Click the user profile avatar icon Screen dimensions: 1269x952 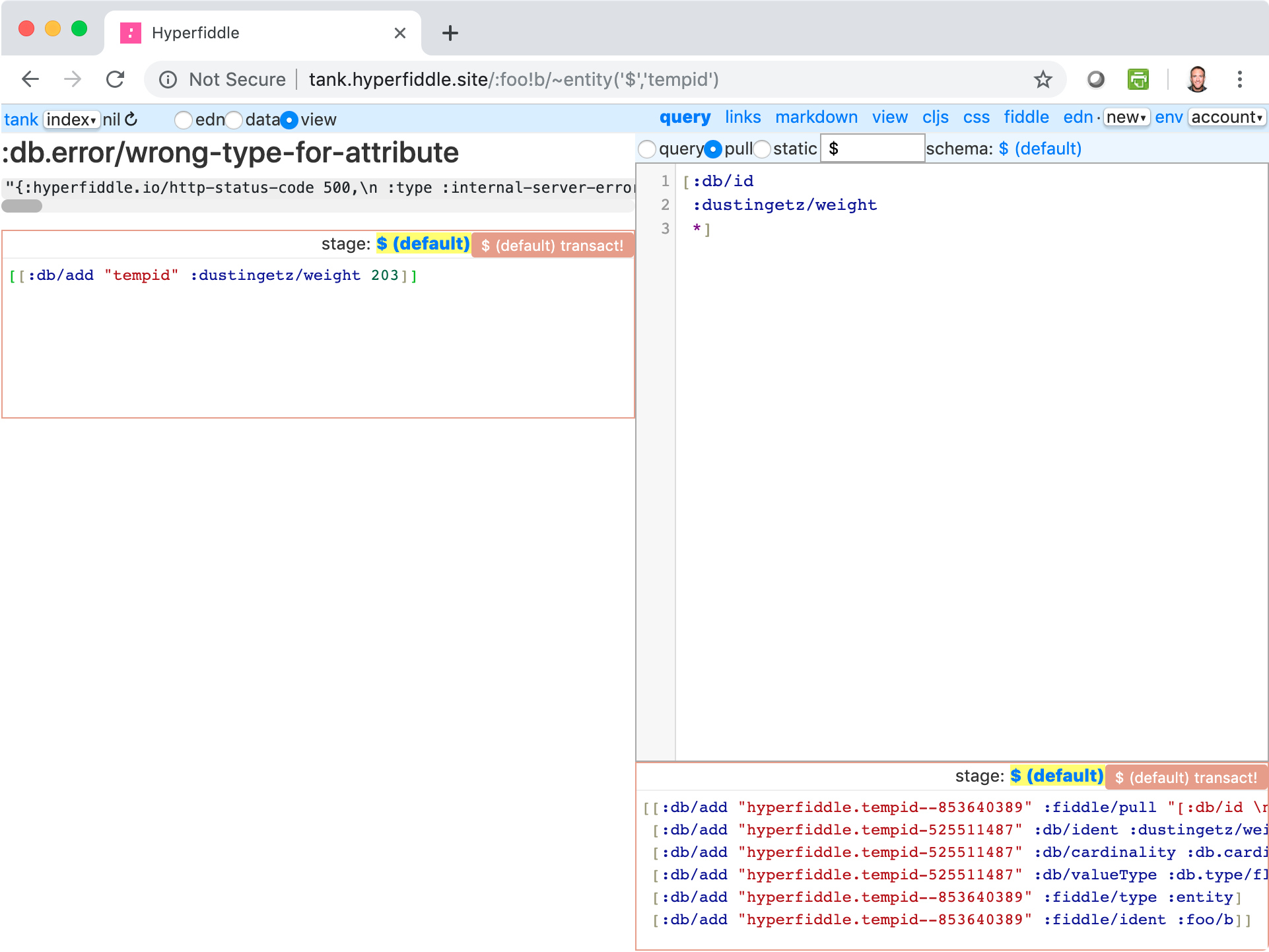(1197, 80)
